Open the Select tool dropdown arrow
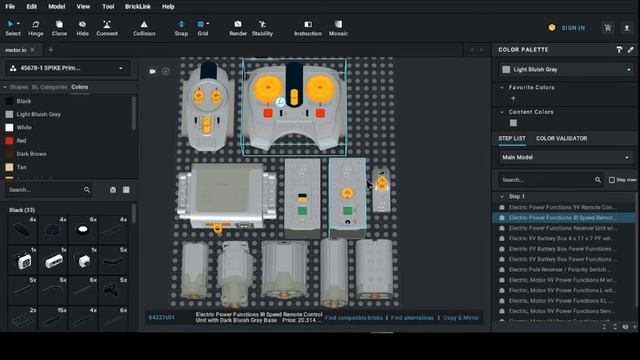640x360 pixels. [18, 24]
